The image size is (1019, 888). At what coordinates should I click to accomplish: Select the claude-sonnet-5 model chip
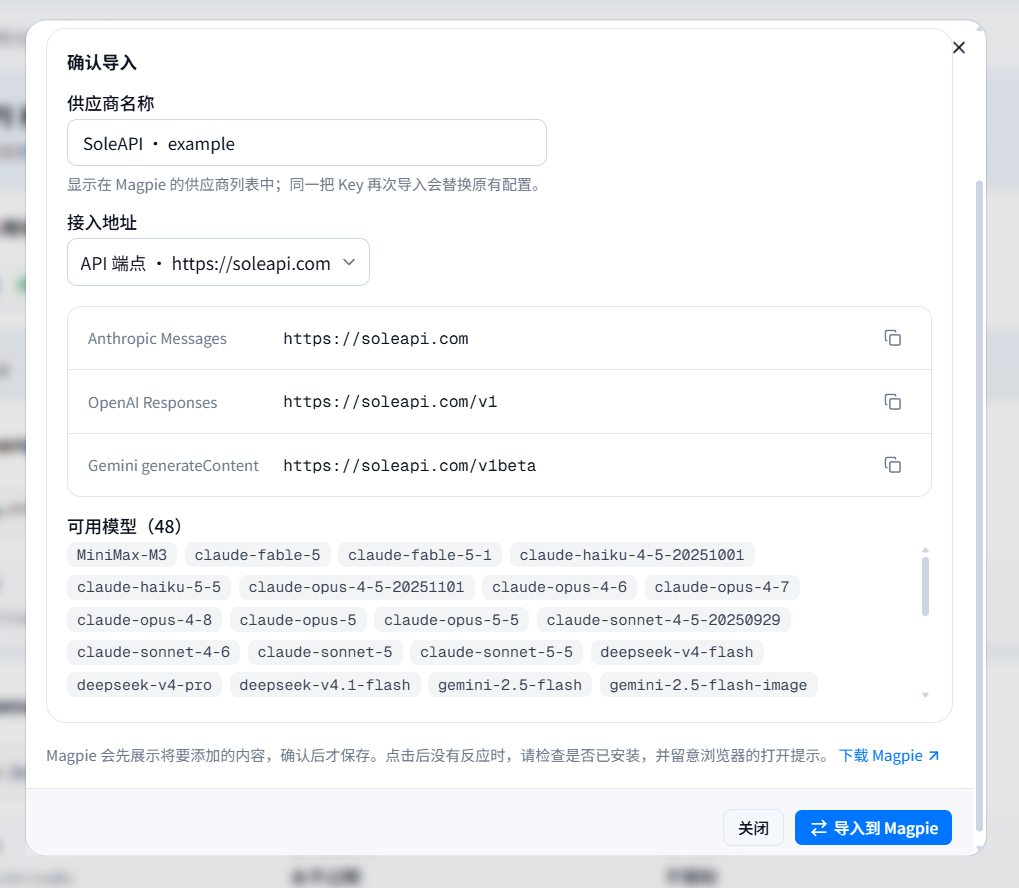point(325,652)
